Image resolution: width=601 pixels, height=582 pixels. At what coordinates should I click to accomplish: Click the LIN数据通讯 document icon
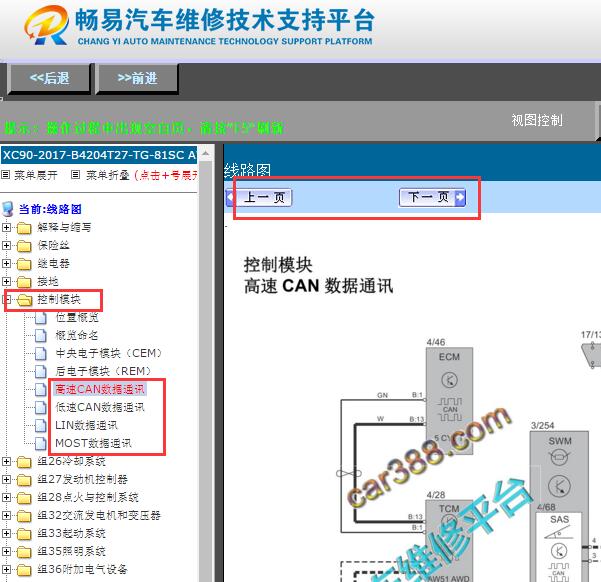pos(41,425)
